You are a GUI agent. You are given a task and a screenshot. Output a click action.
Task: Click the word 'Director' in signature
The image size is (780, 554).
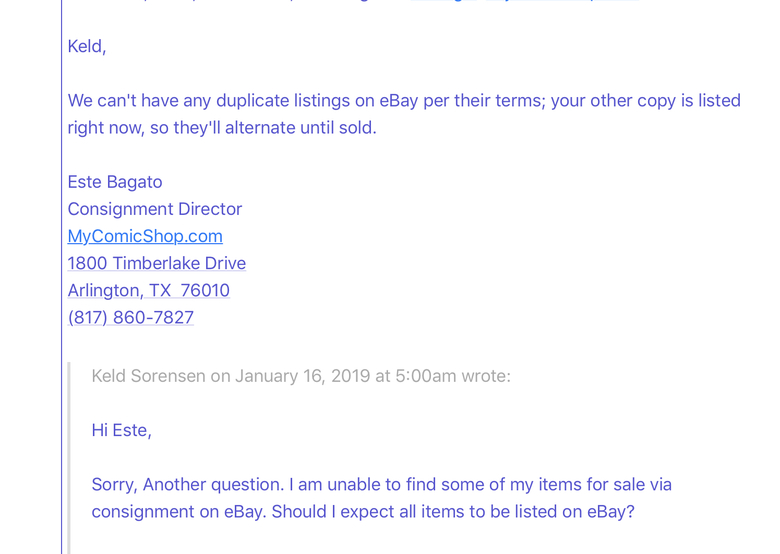pos(210,209)
